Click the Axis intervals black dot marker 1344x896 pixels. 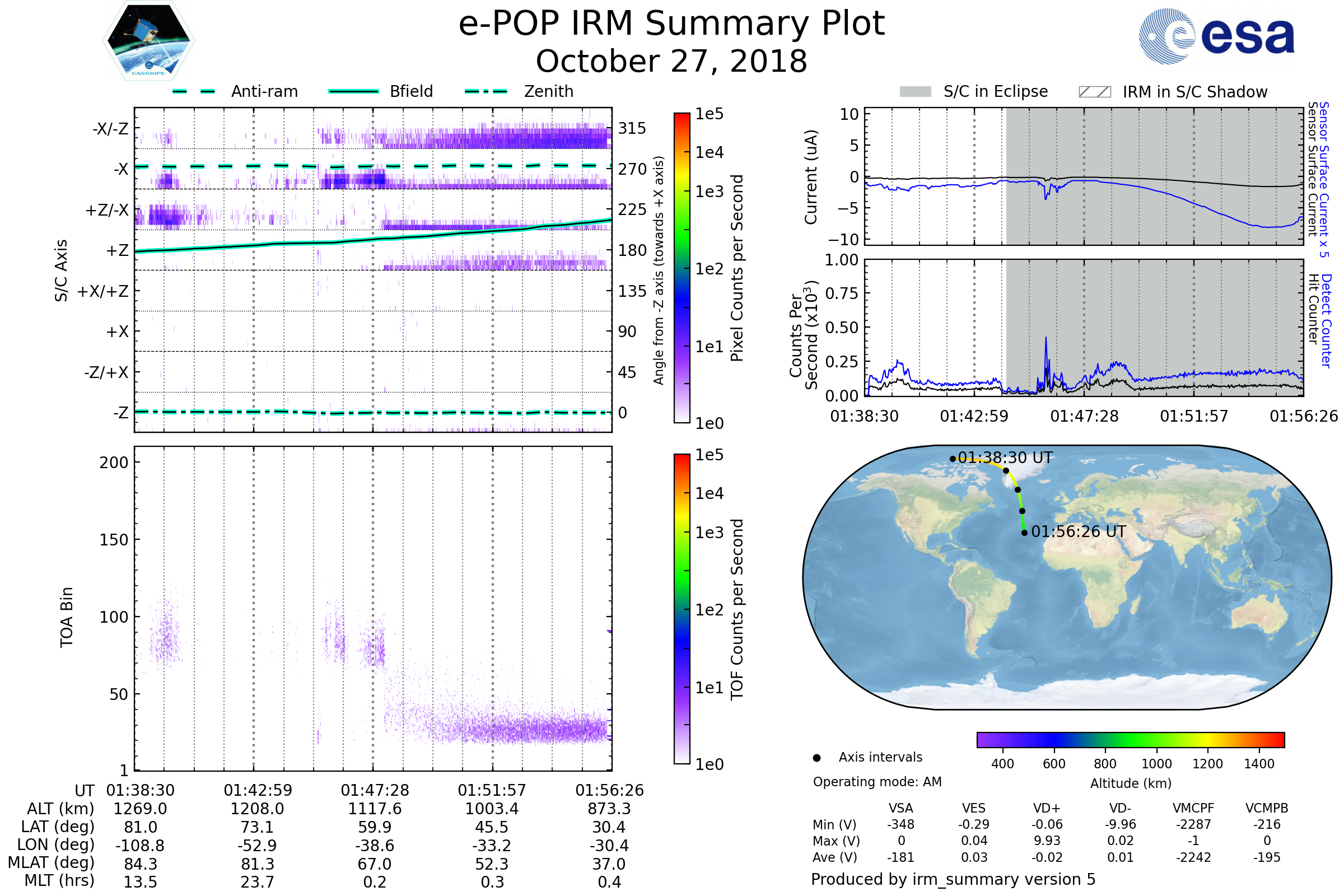[x=816, y=758]
